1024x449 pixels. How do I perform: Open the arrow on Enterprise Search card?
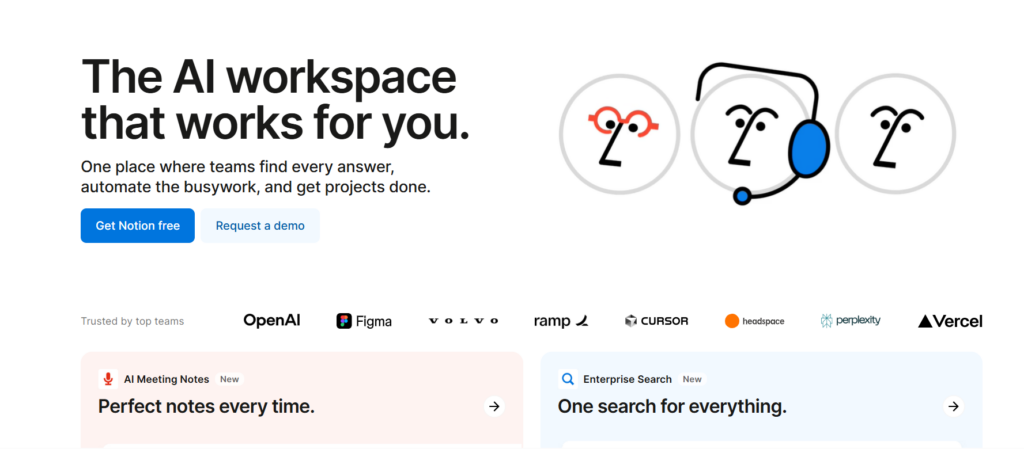(x=953, y=406)
